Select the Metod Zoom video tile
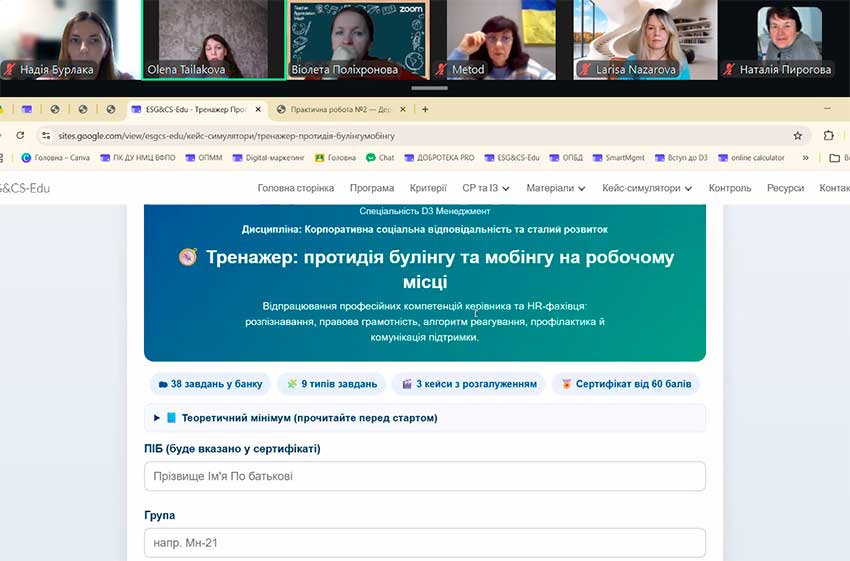Screen dimensions: 850x561 click(x=502, y=40)
